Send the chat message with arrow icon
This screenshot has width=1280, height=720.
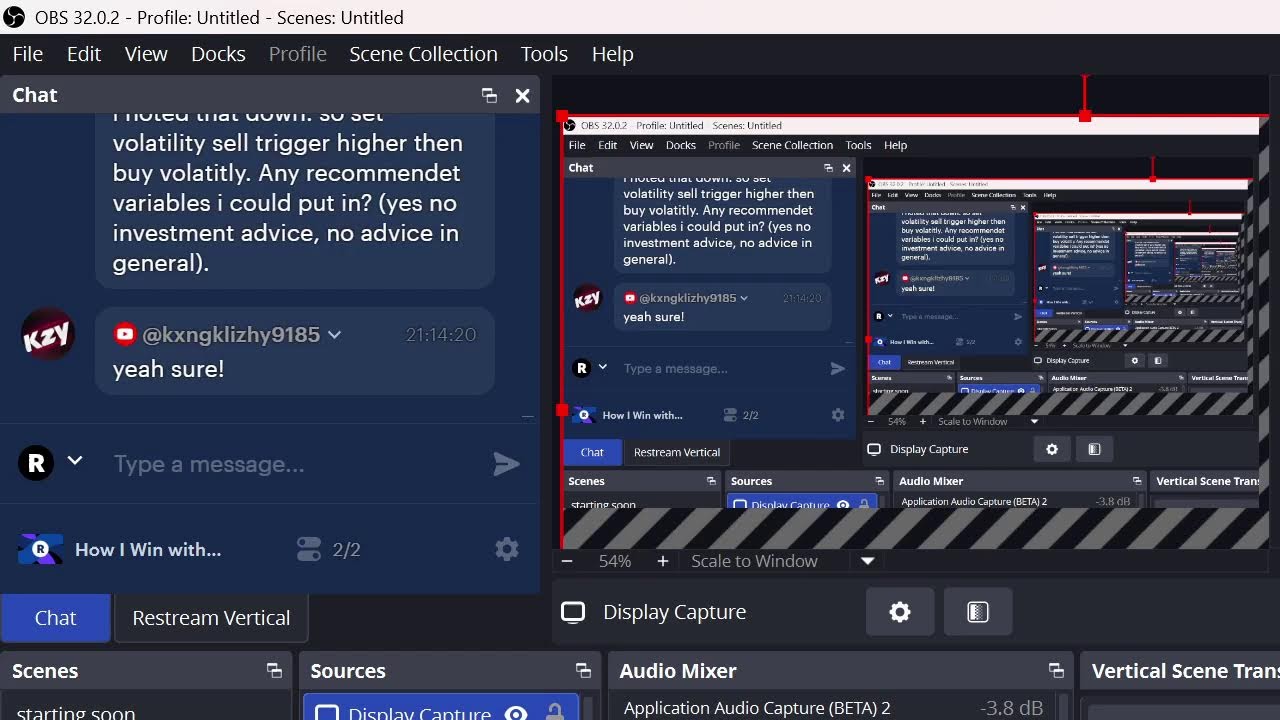(507, 464)
